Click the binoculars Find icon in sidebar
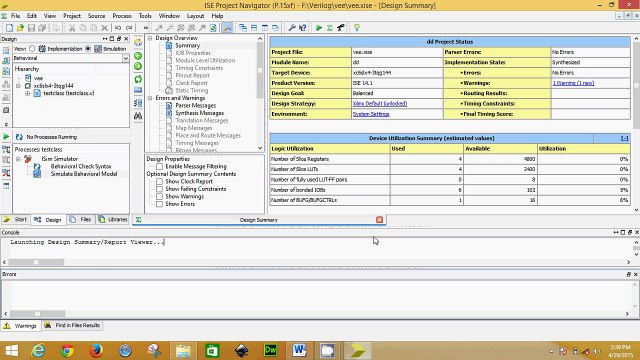The height and width of the screenshot is (360, 640). point(138,116)
